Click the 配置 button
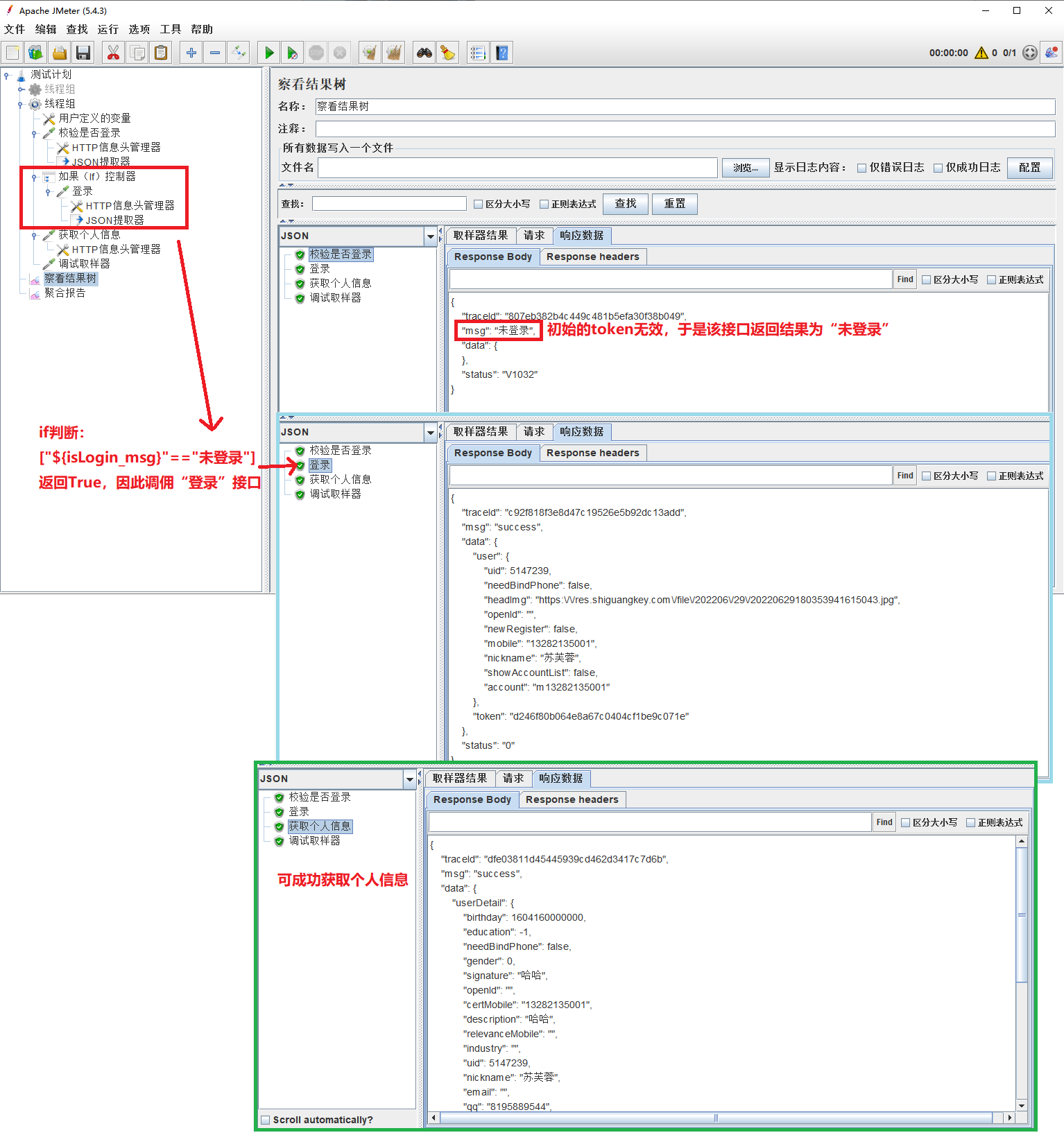This screenshot has width=1064, height=1135. (1029, 168)
